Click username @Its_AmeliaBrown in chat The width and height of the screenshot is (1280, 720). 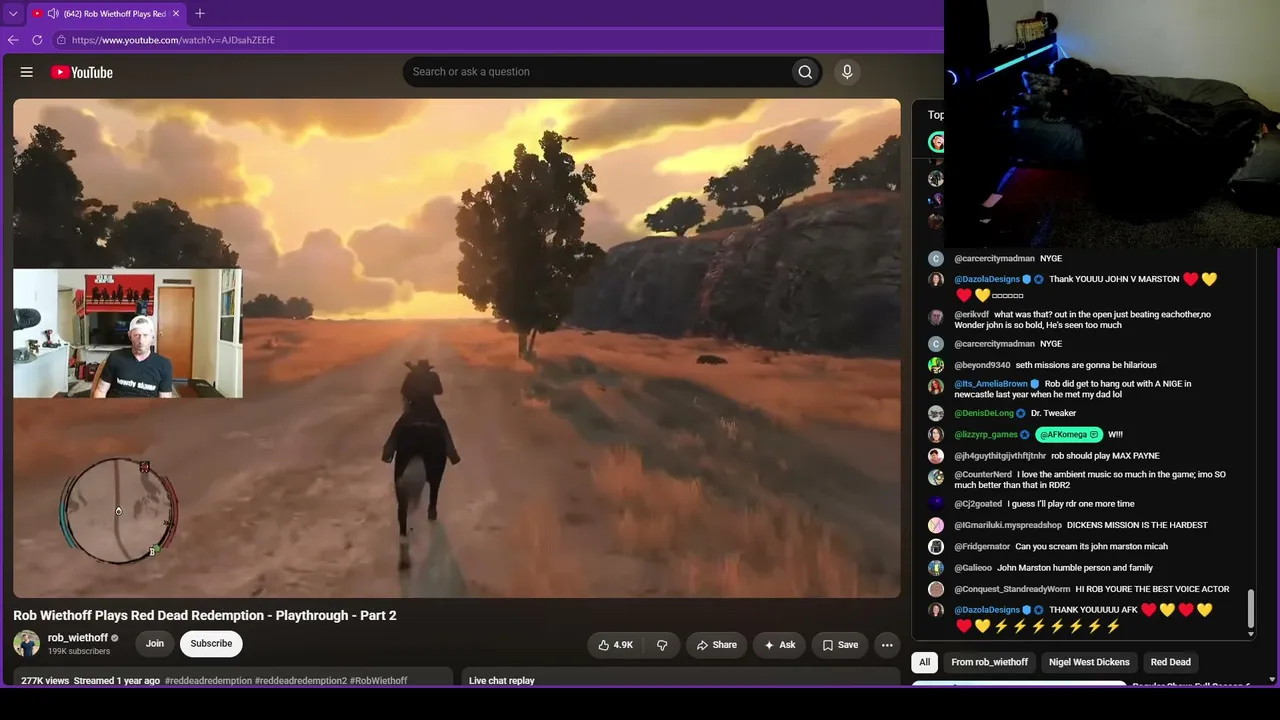[991, 384]
